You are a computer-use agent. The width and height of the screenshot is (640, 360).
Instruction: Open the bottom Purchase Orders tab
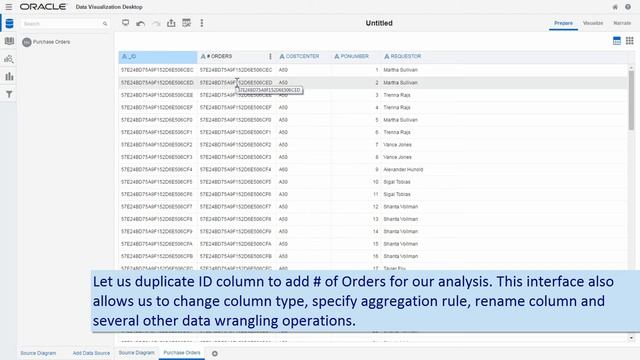[x=182, y=353]
